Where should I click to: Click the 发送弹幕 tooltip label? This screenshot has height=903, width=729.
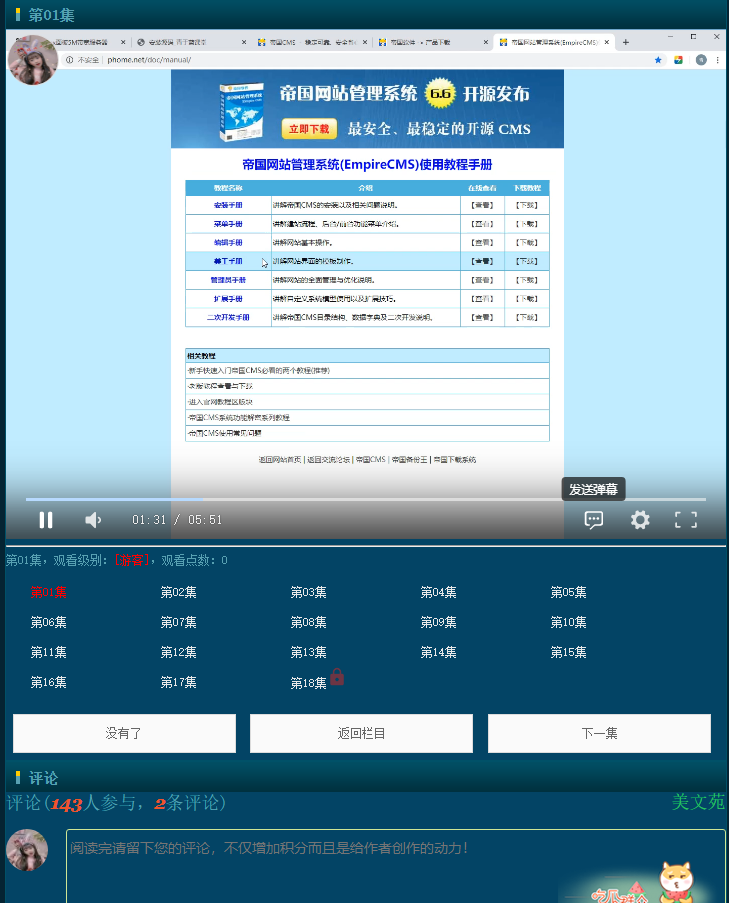point(594,489)
